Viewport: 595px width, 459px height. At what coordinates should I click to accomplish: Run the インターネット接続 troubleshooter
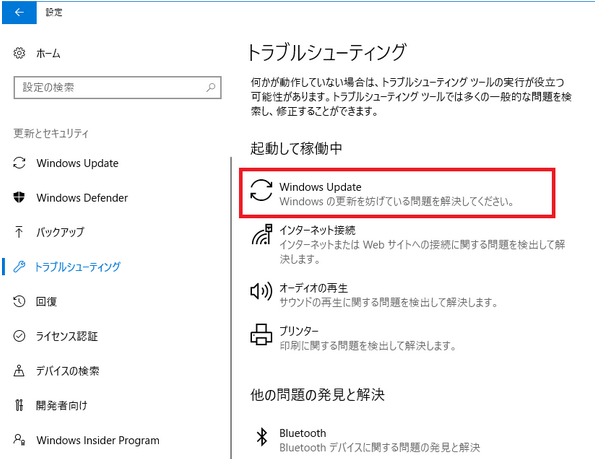pyautogui.click(x=408, y=244)
